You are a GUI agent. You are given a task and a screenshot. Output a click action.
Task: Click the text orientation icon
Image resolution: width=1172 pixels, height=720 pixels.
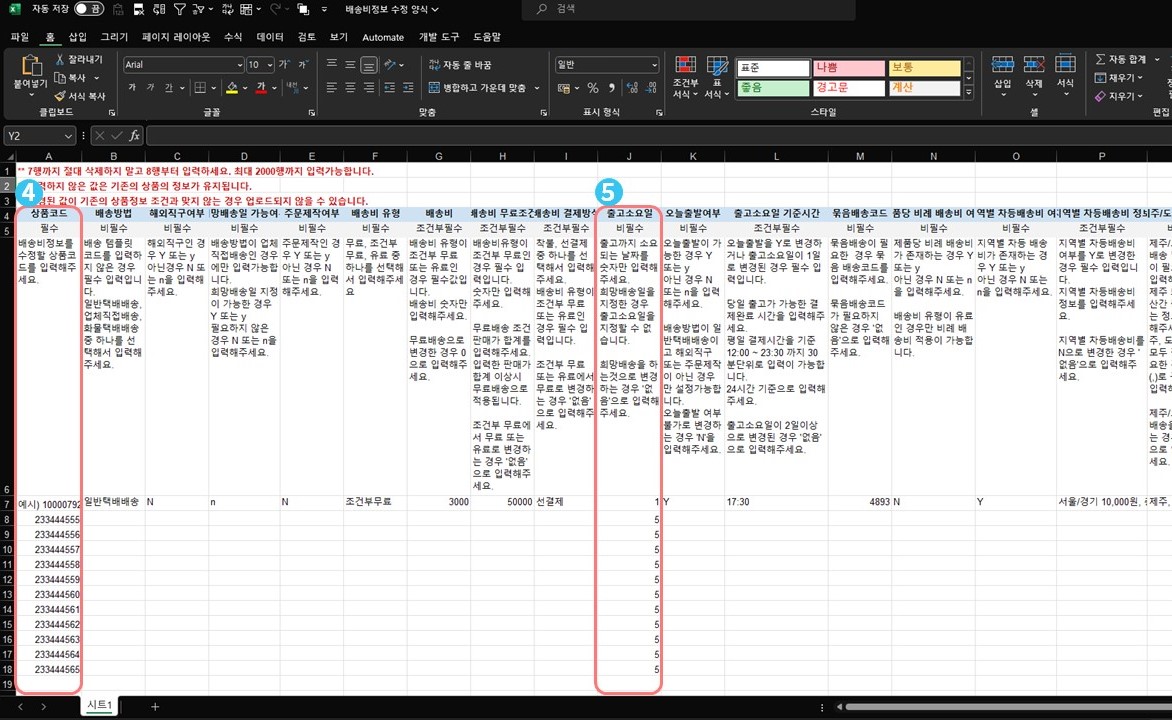(389, 65)
